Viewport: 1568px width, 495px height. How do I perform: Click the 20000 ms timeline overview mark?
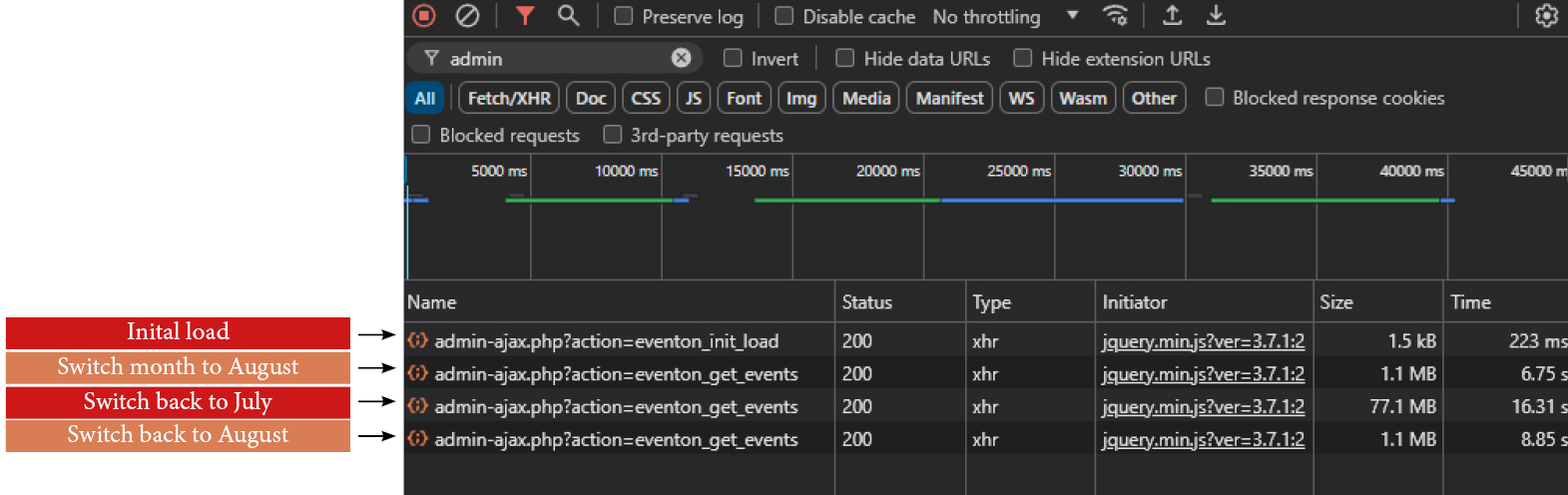[x=887, y=171]
